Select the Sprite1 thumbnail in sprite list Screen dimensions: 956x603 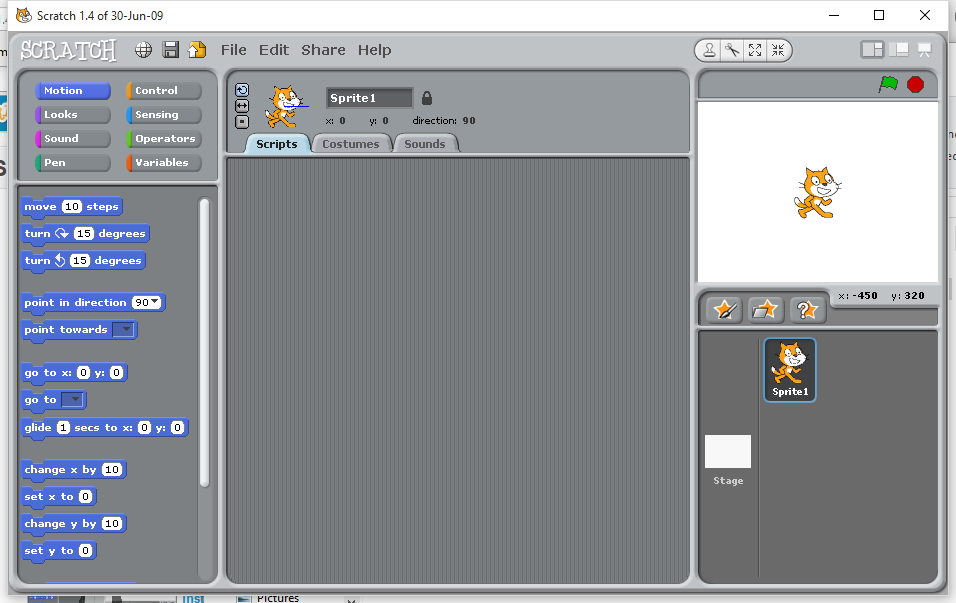point(790,369)
